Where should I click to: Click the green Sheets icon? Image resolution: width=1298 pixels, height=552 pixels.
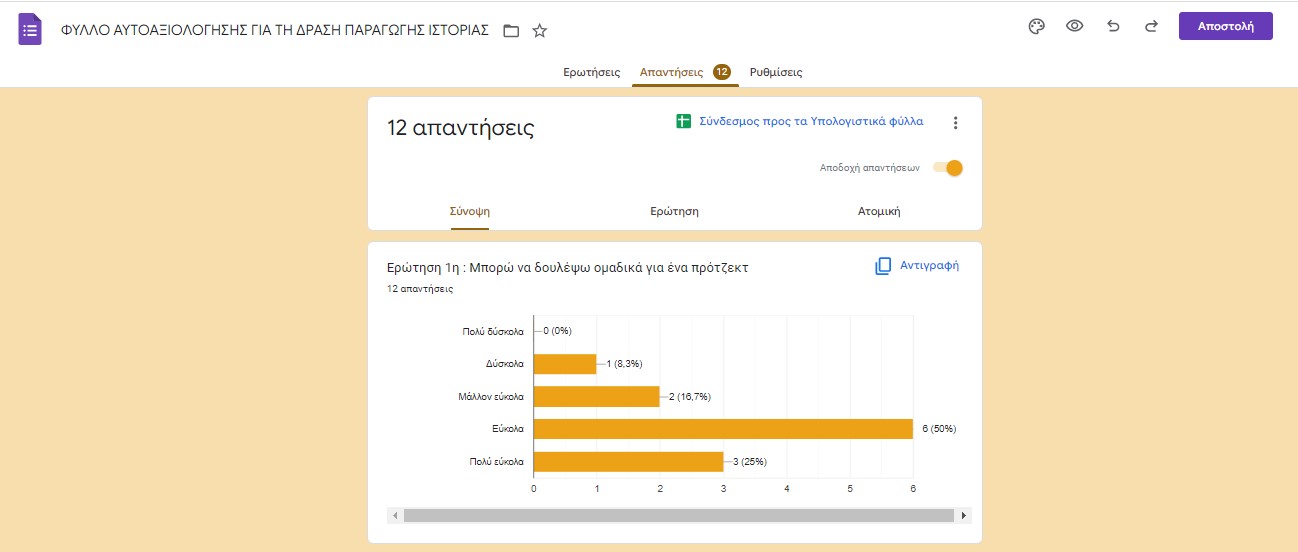[684, 122]
